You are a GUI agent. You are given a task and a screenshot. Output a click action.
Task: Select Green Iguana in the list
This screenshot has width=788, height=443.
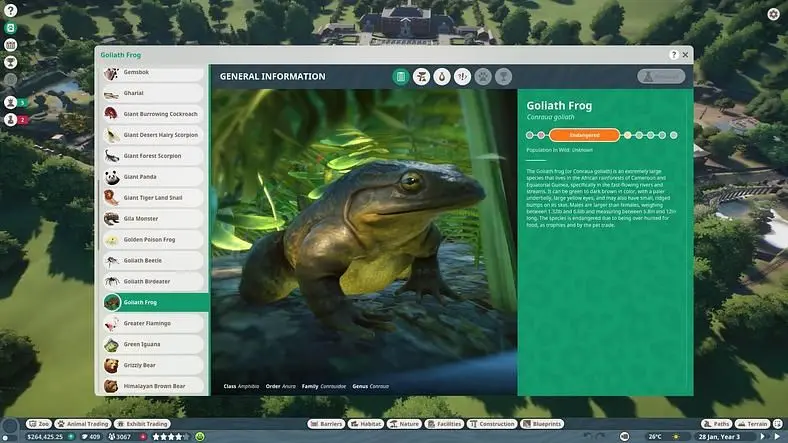pos(153,345)
